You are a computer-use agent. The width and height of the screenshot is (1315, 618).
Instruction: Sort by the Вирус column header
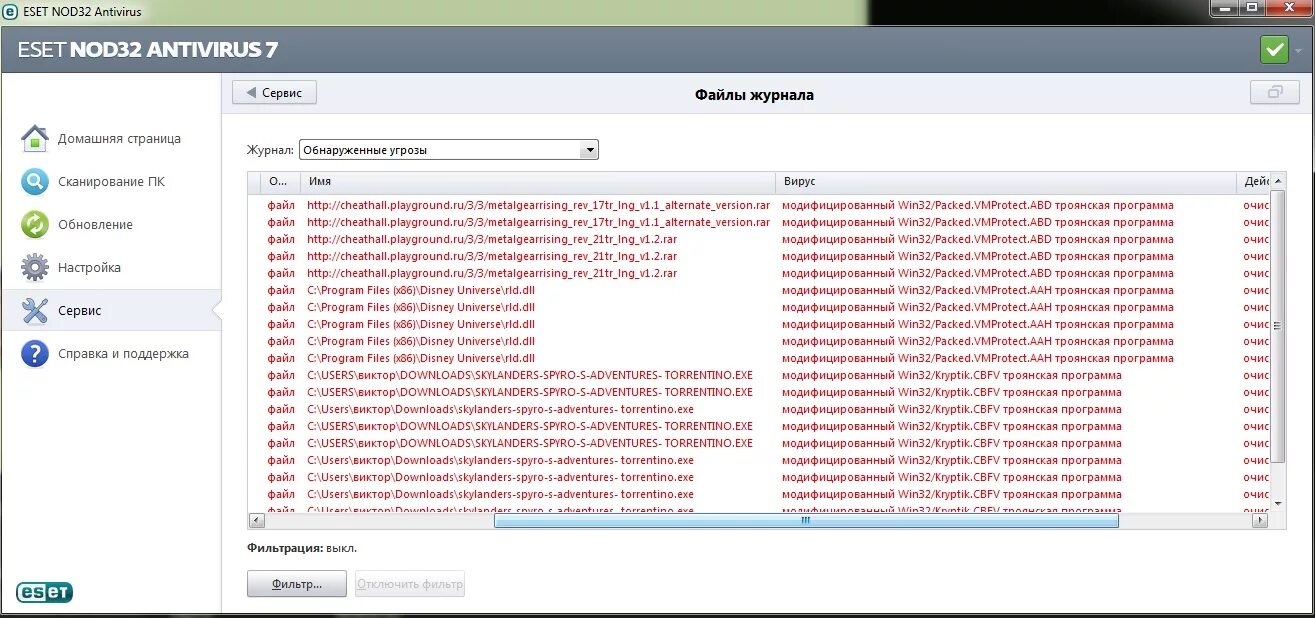pyautogui.click(x=1006, y=182)
